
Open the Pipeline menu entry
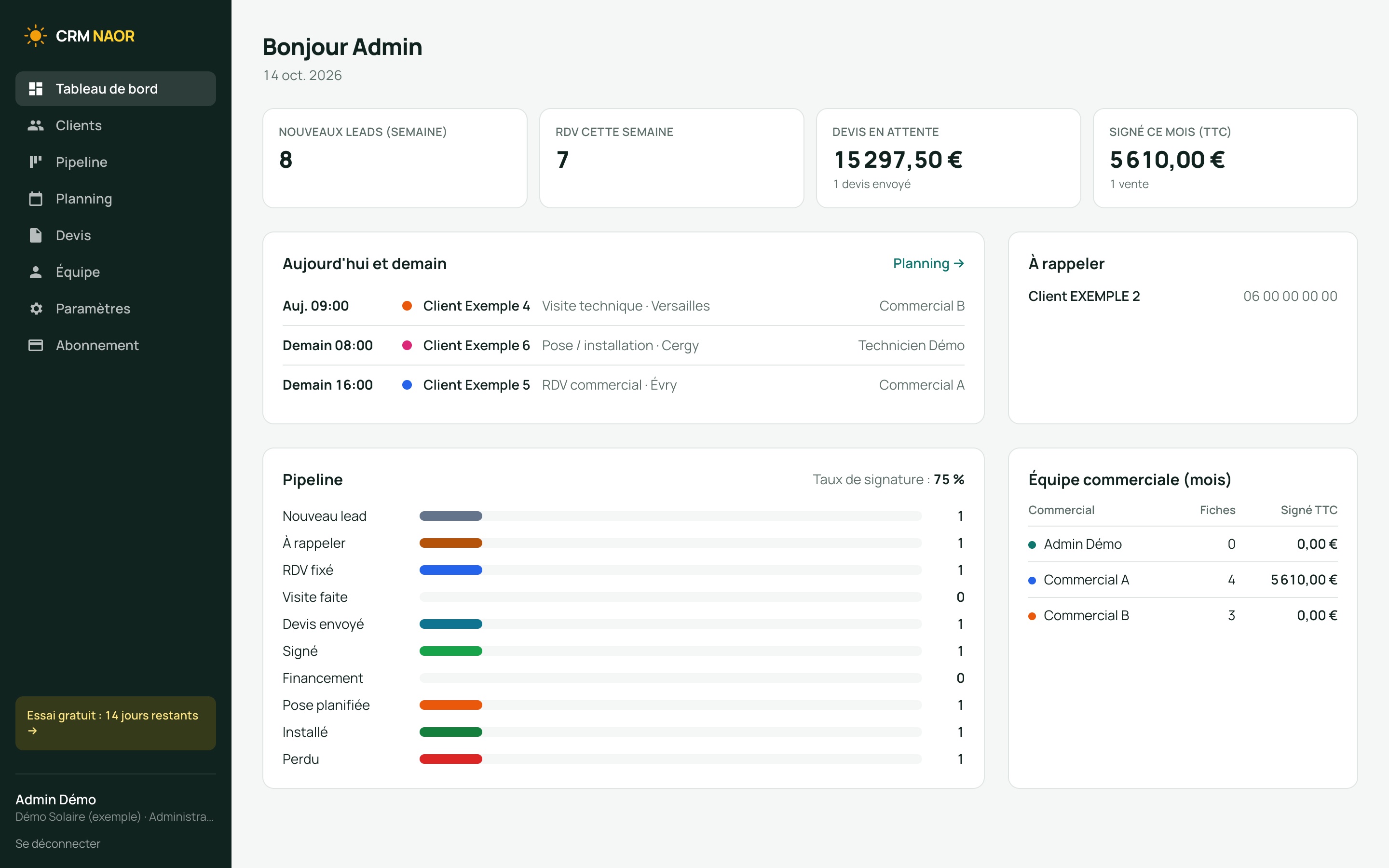[x=115, y=162]
